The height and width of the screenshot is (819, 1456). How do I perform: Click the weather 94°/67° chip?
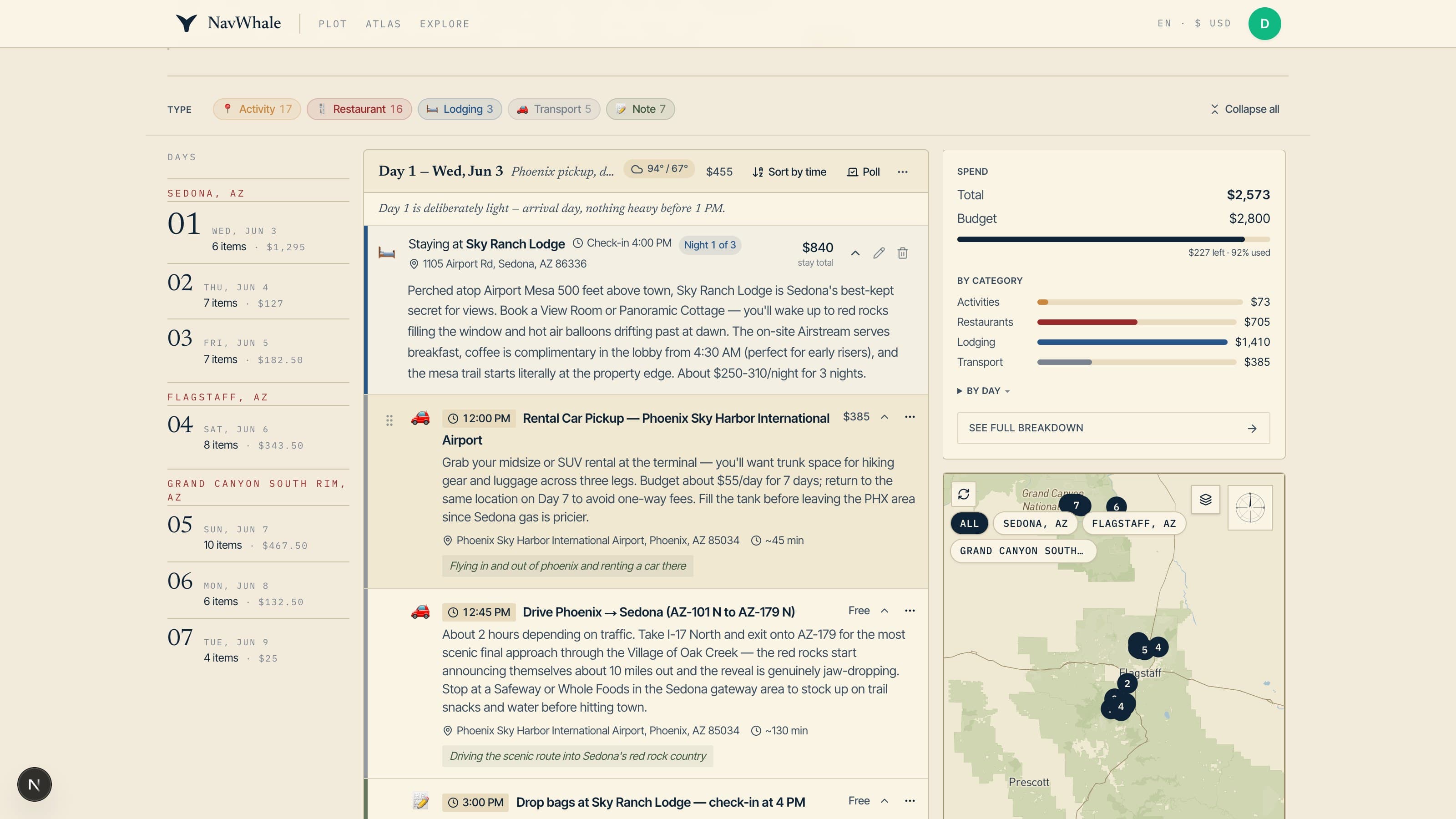(659, 169)
